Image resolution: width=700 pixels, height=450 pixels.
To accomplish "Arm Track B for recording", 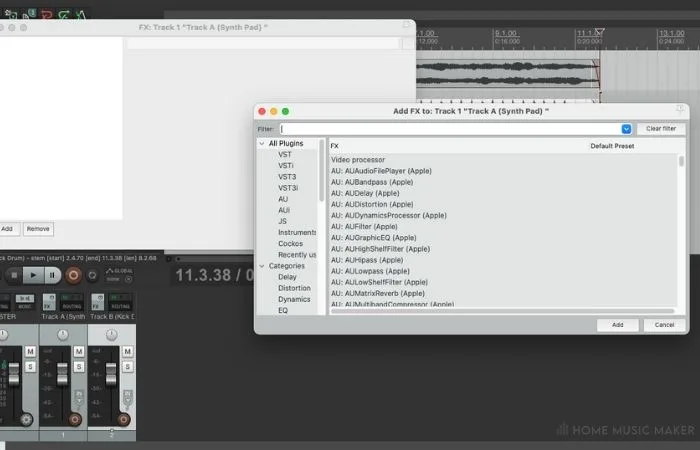I will tap(124, 420).
